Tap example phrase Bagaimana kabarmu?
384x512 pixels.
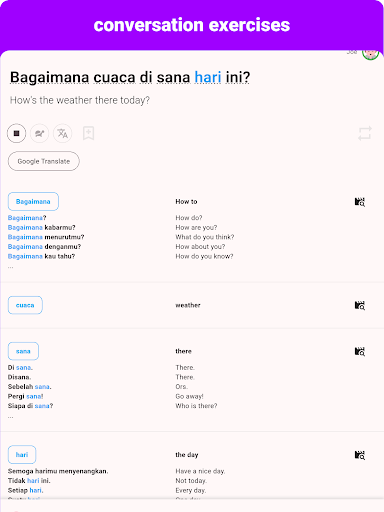(42, 227)
